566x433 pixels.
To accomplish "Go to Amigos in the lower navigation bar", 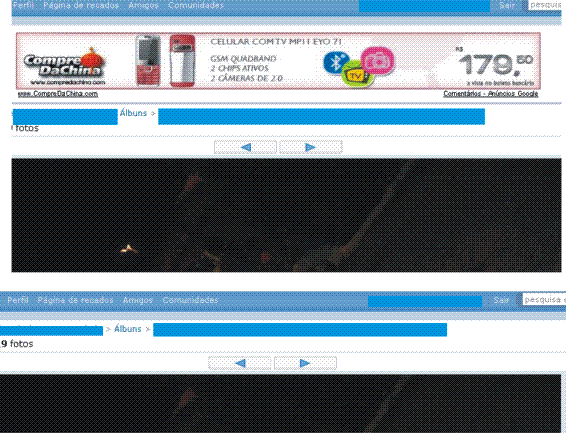I will [138, 300].
